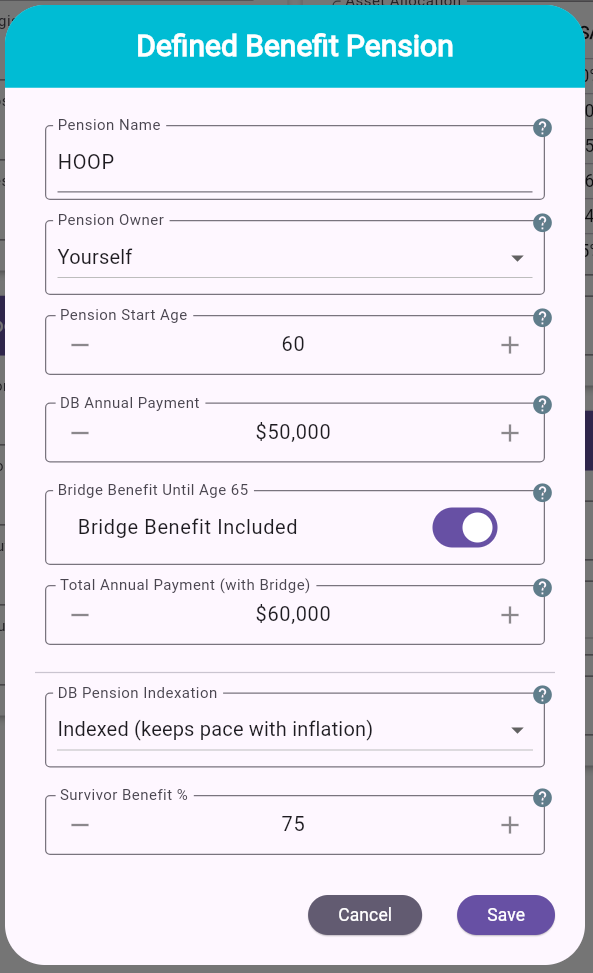Viewport: 593px width, 973px height.
Task: Edit the Pension Name field showing HOOP
Action: (x=295, y=161)
